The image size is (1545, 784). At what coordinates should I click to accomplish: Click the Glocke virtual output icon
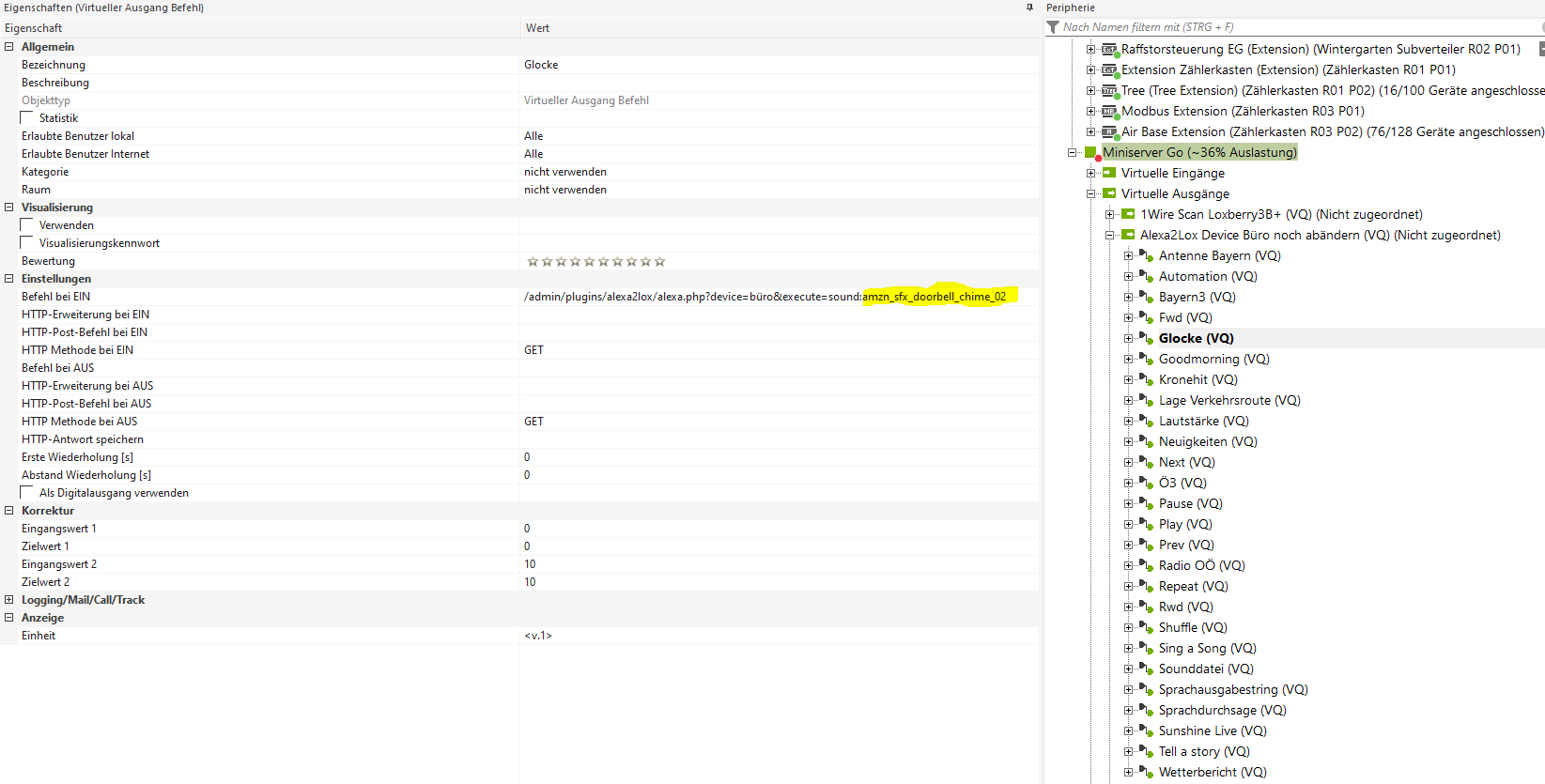coord(1146,338)
